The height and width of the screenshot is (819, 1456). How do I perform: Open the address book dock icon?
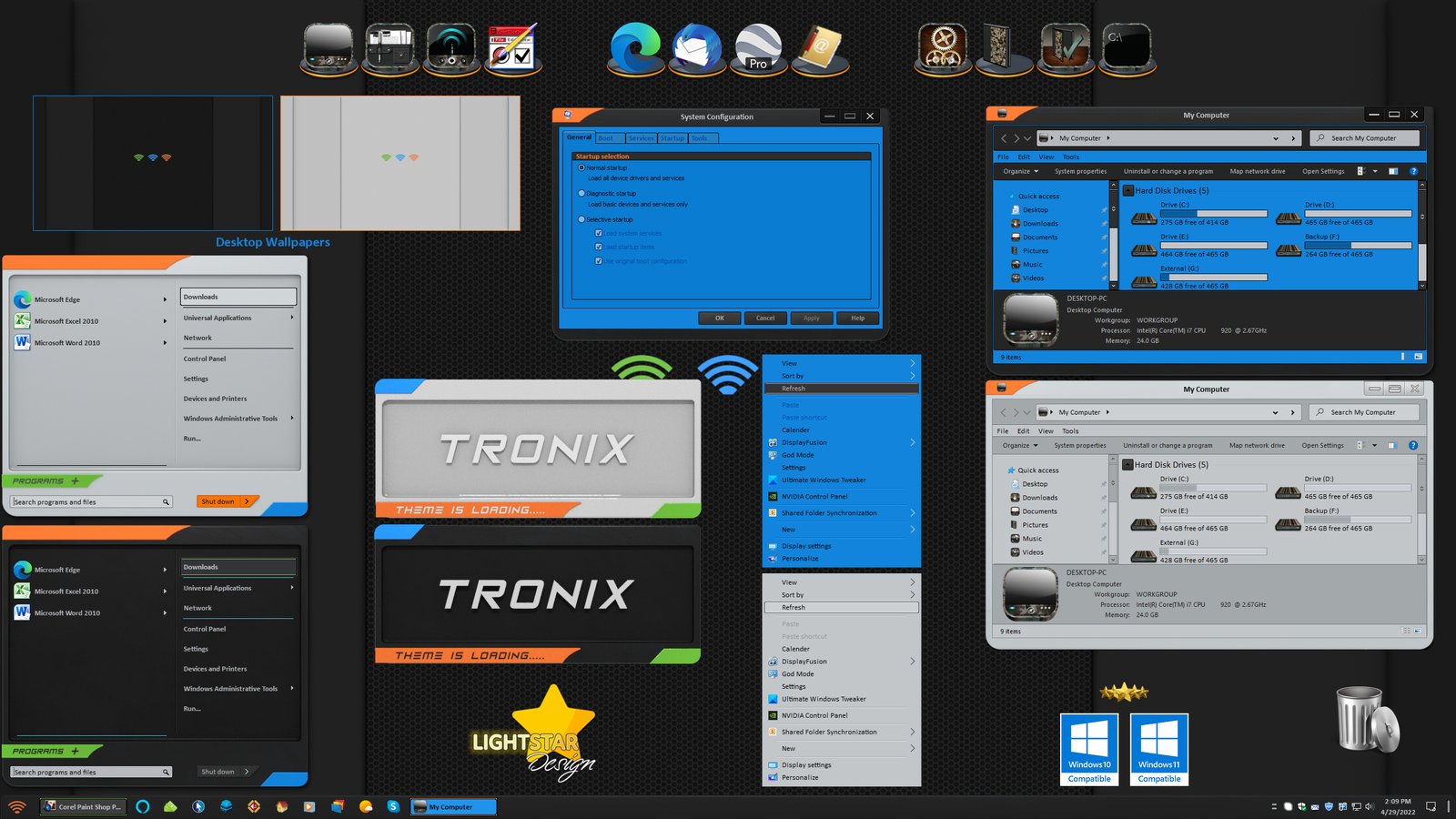tap(819, 48)
